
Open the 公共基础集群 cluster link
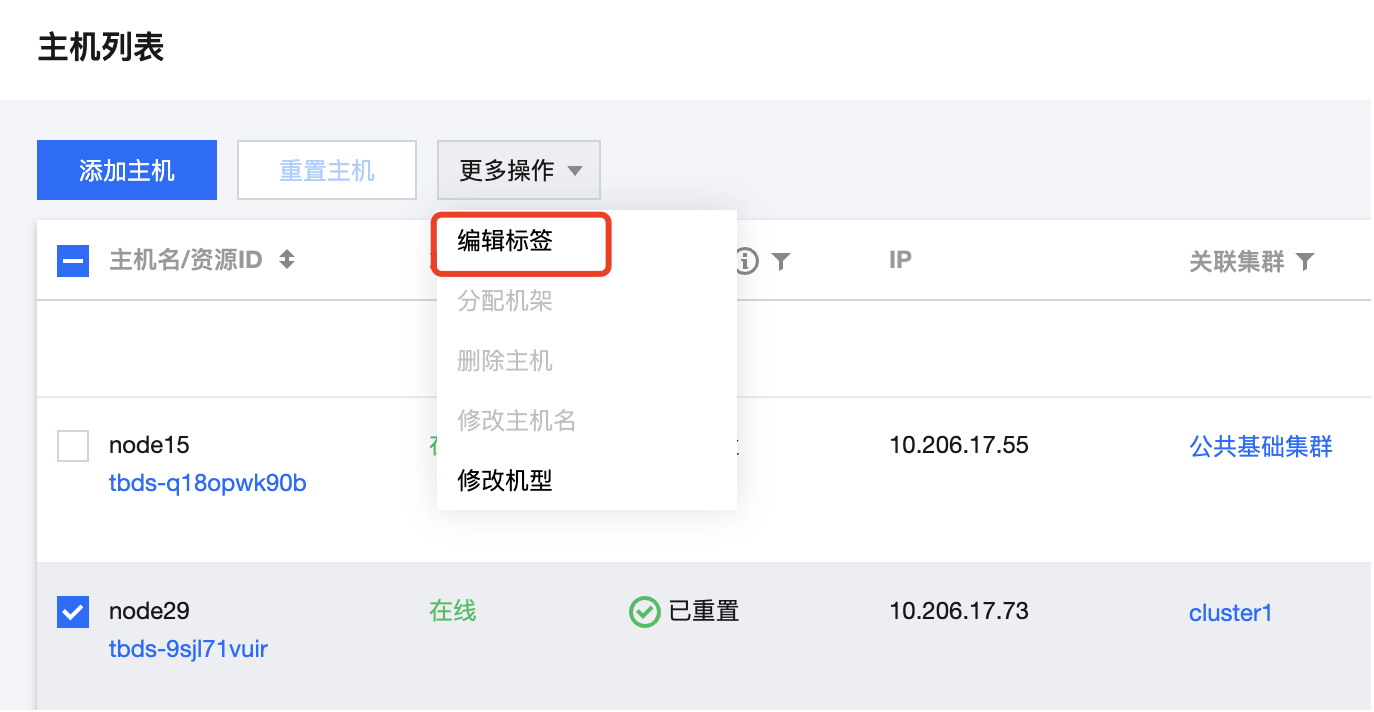pyautogui.click(x=1260, y=446)
